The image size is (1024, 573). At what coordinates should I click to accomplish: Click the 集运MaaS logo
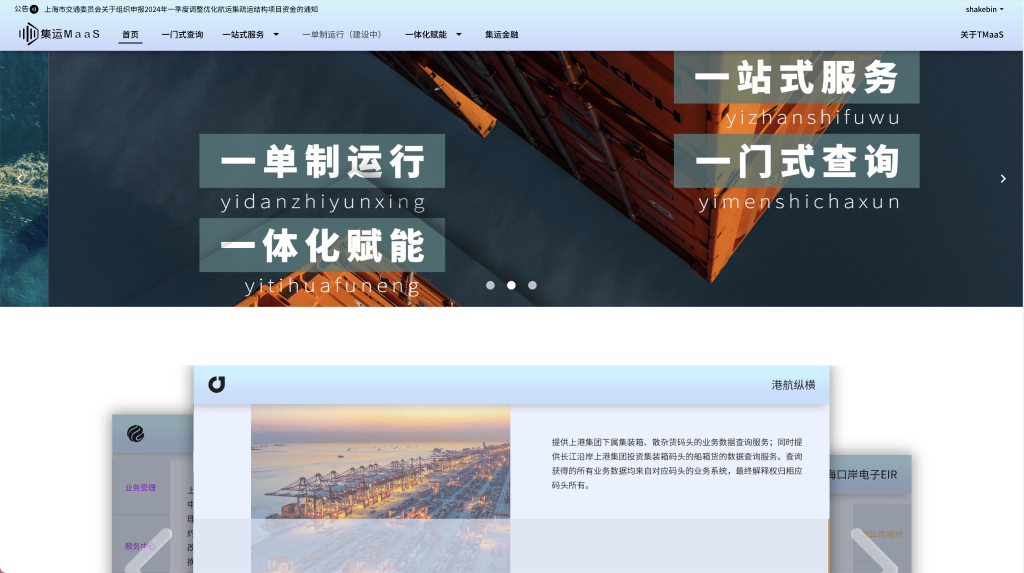pos(59,34)
